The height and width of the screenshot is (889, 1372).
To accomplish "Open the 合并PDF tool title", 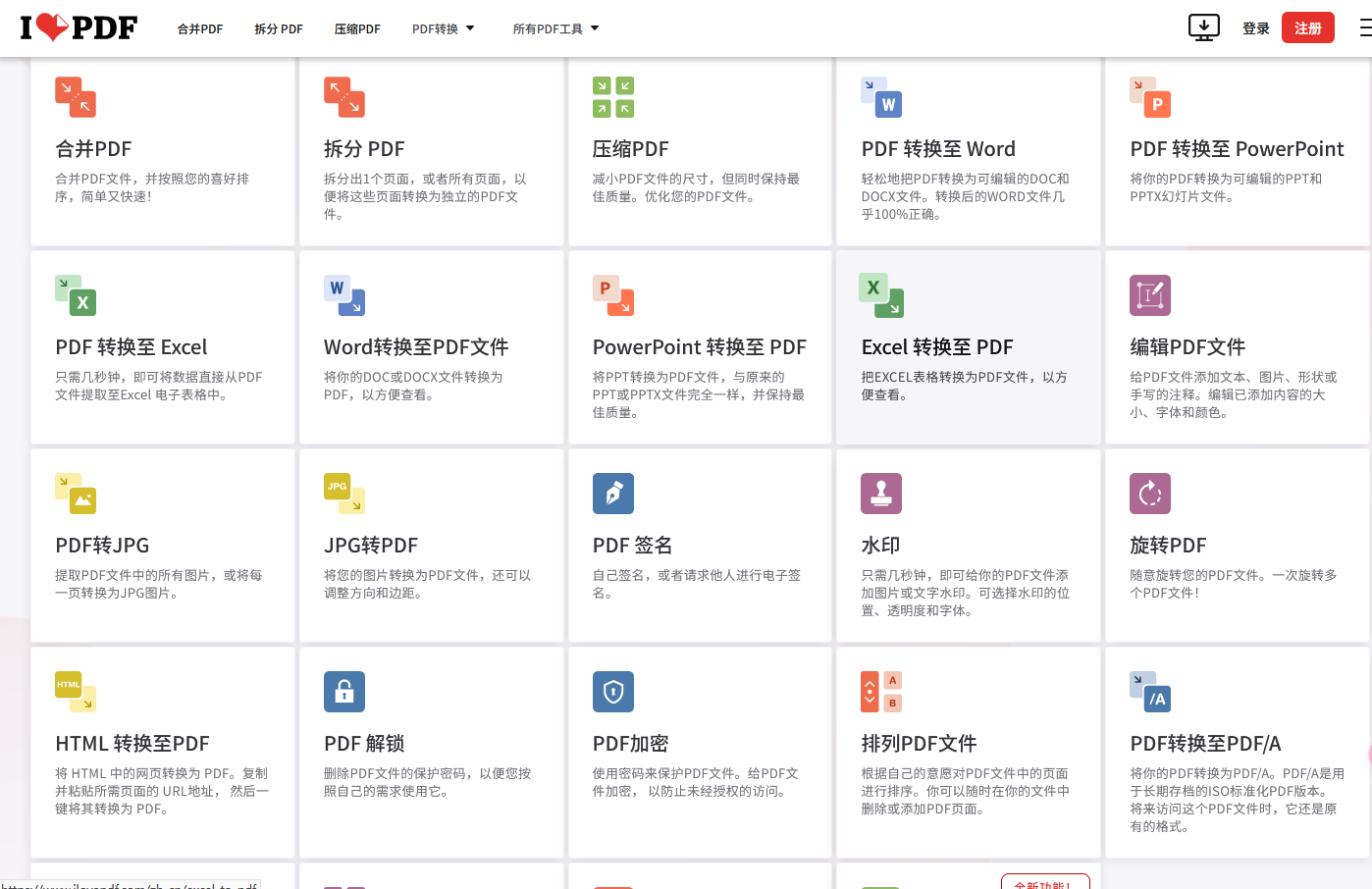I will 93,149.
